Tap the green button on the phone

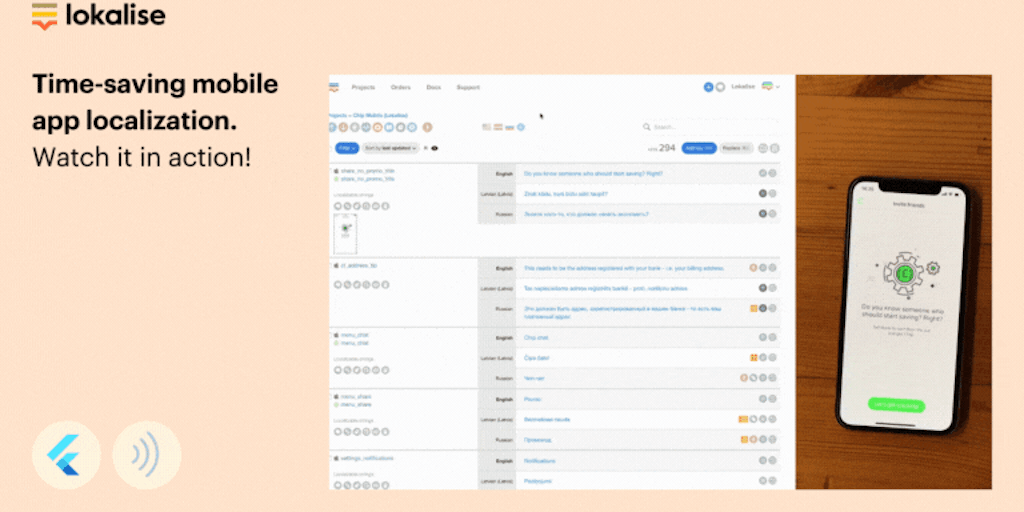pyautogui.click(x=896, y=405)
